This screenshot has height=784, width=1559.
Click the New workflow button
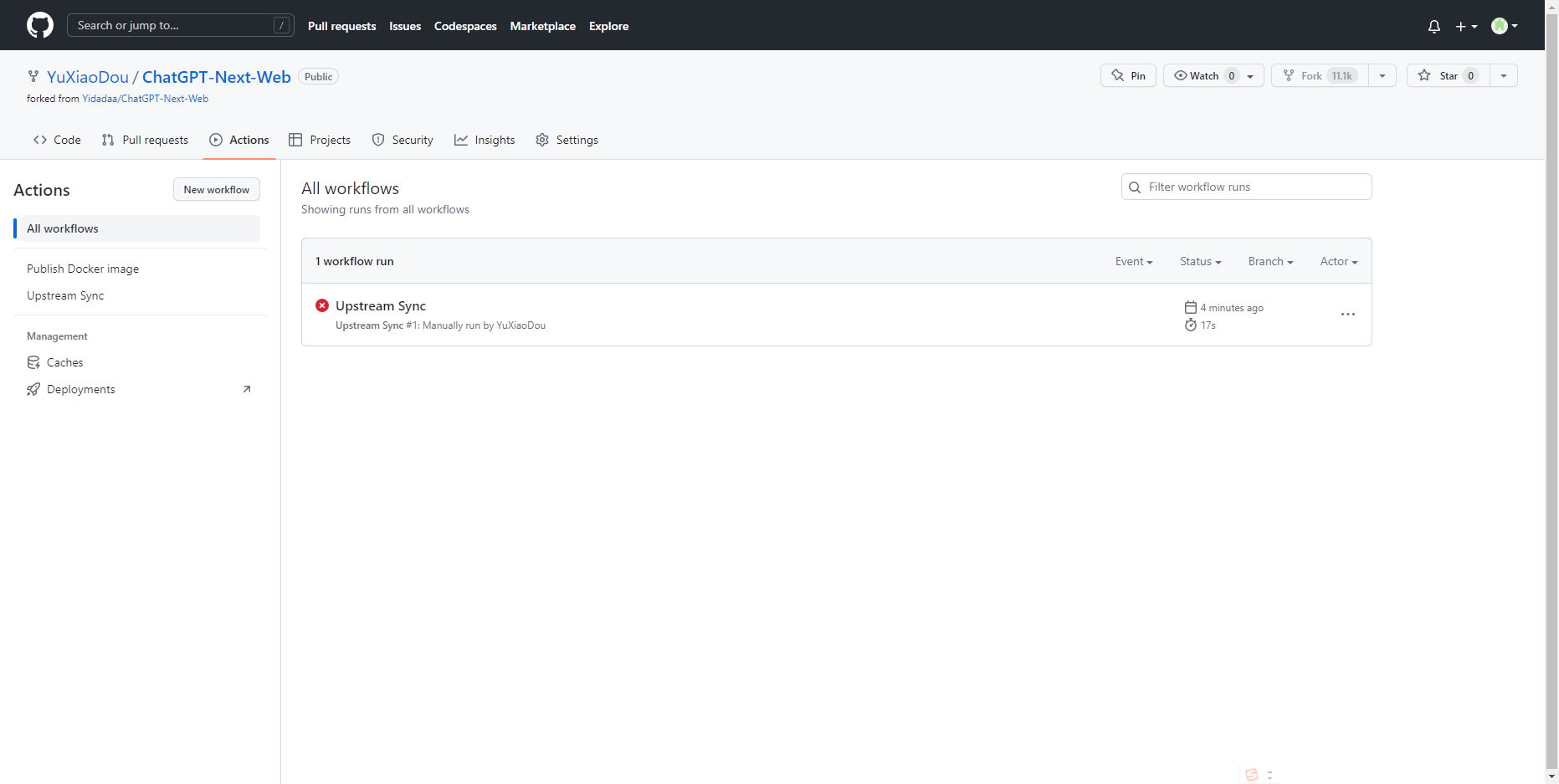216,189
